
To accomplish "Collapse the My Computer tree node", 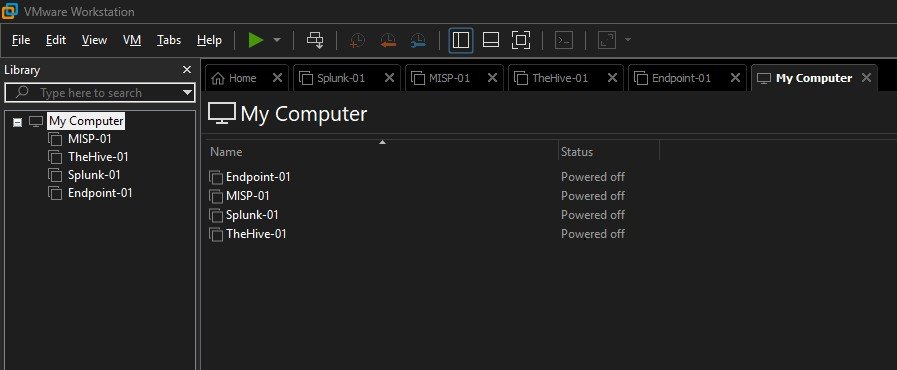I will (18, 122).
